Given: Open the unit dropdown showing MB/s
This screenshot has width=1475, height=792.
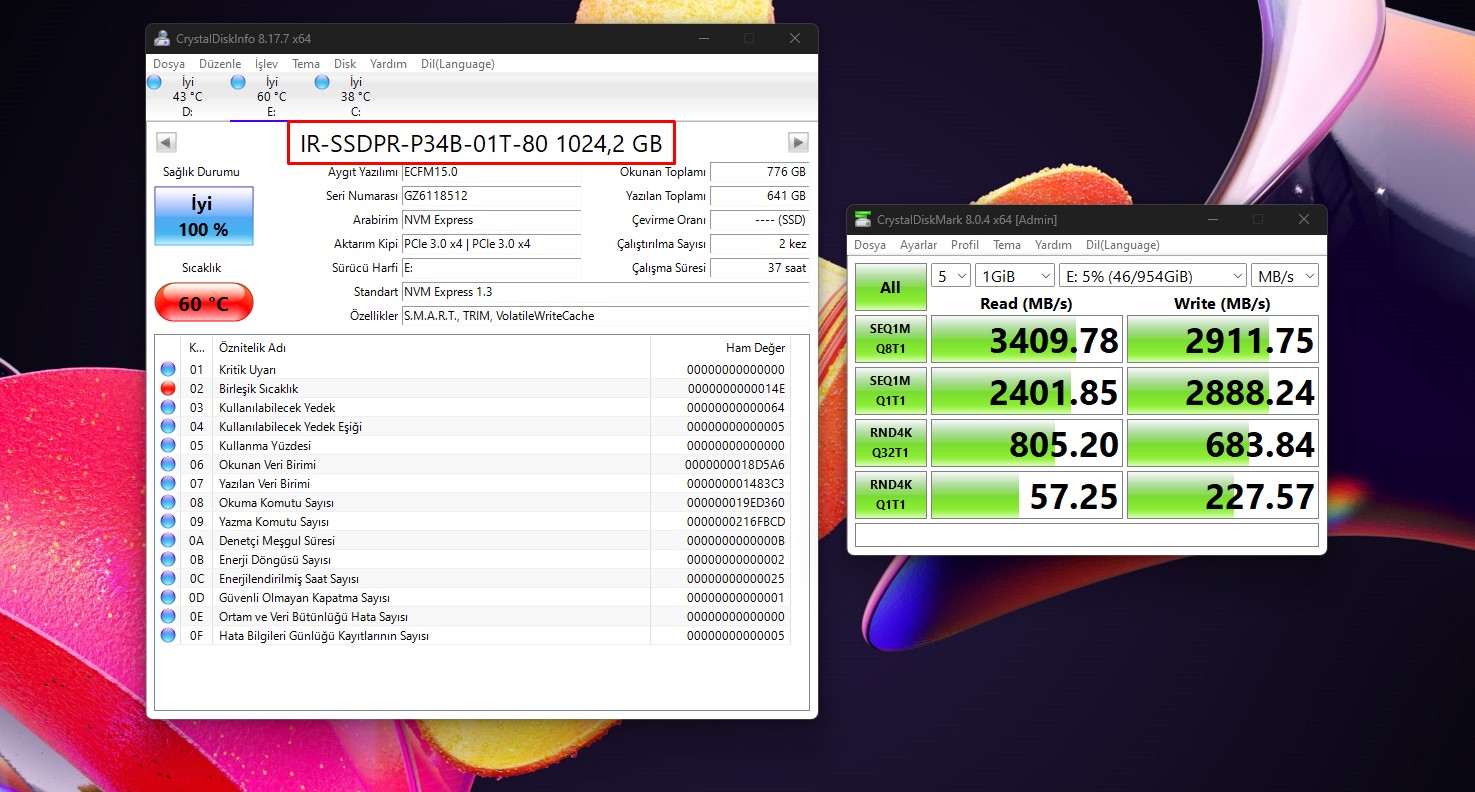Looking at the screenshot, I should pos(1285,275).
